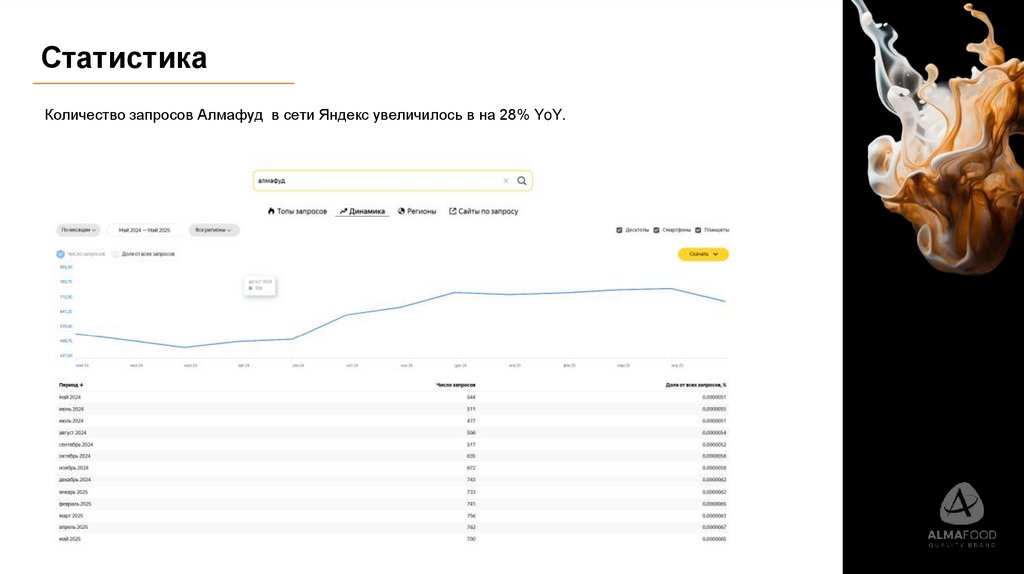Expand the Все регионы dropdown
Image resolution: width=1024 pixels, height=574 pixels.
(x=214, y=230)
